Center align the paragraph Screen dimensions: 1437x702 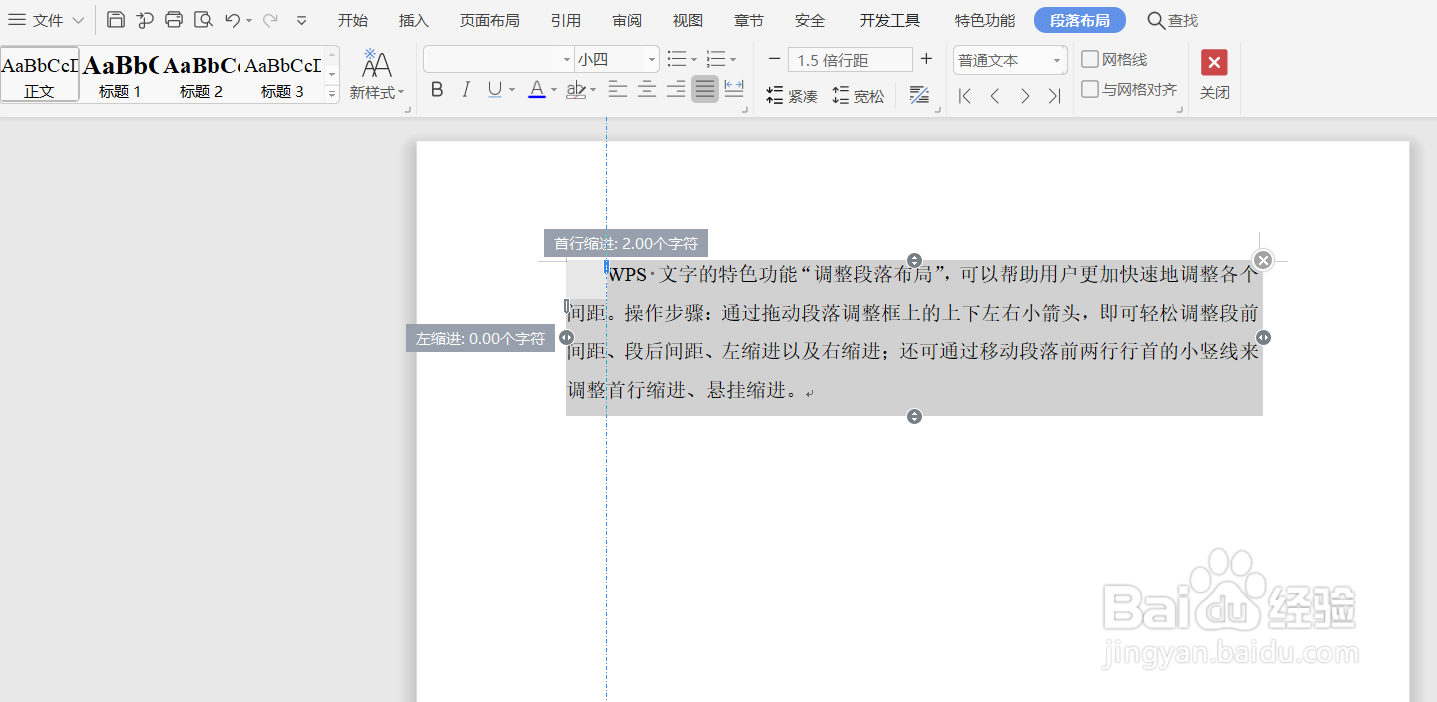(647, 90)
